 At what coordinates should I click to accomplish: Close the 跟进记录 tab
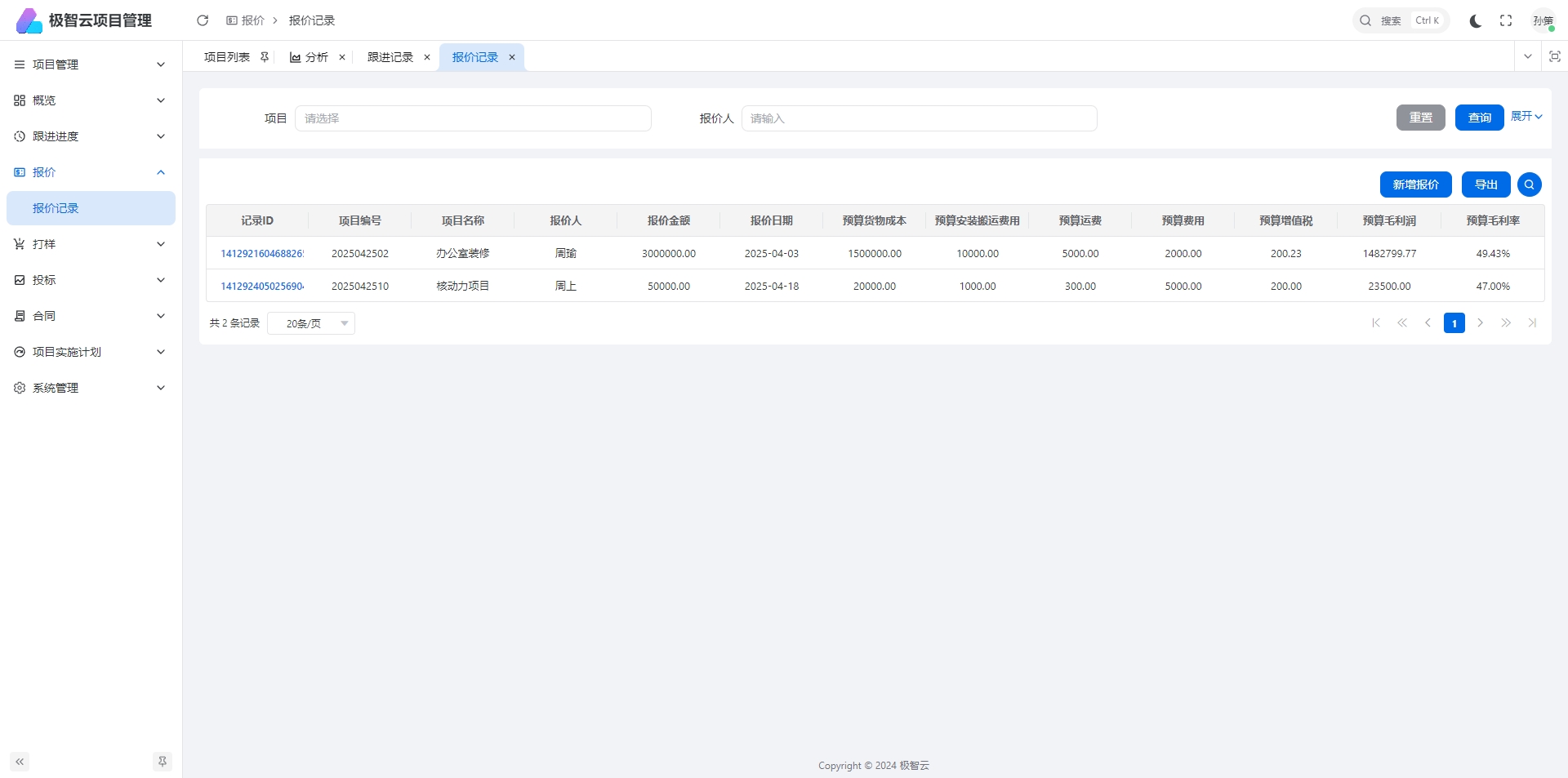click(427, 57)
